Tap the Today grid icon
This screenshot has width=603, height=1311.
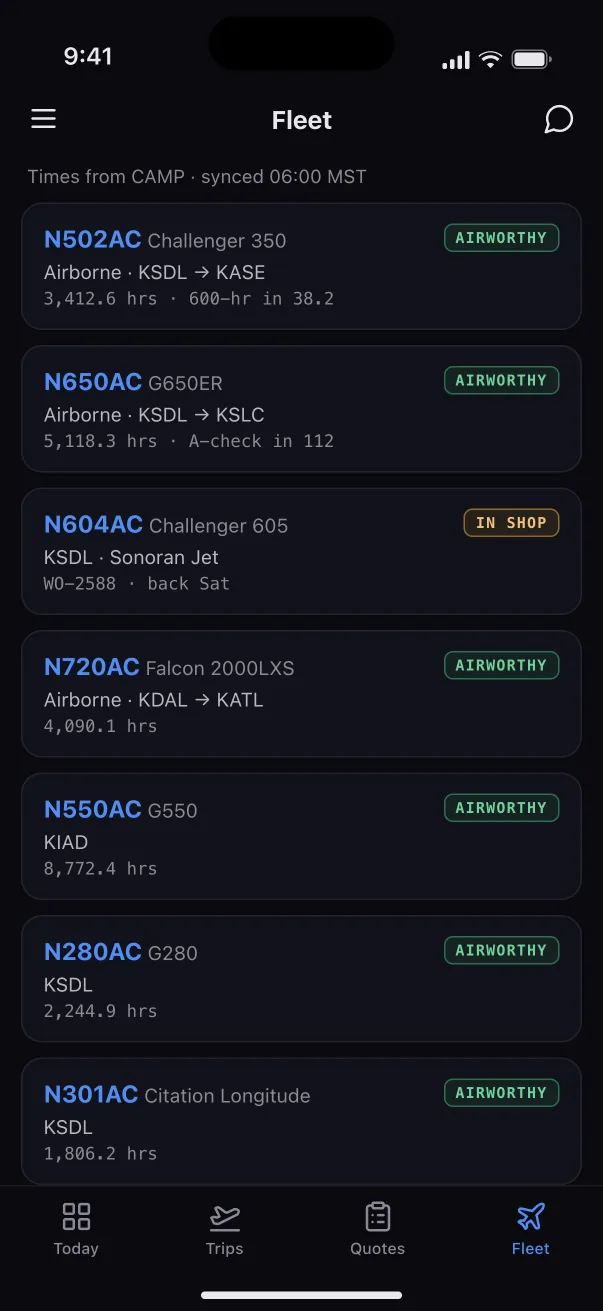point(76,1216)
